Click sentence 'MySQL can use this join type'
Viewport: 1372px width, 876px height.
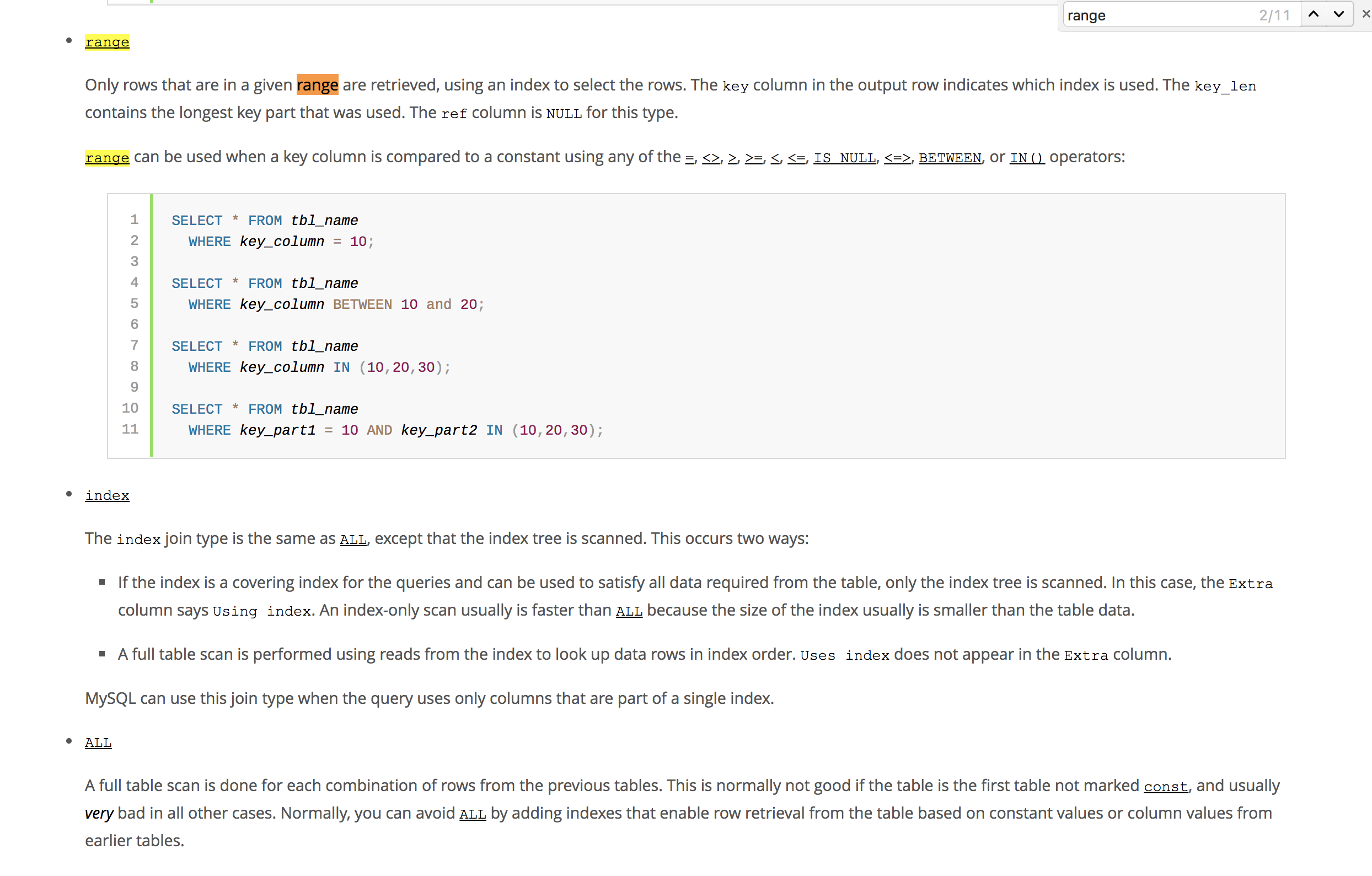[430, 698]
